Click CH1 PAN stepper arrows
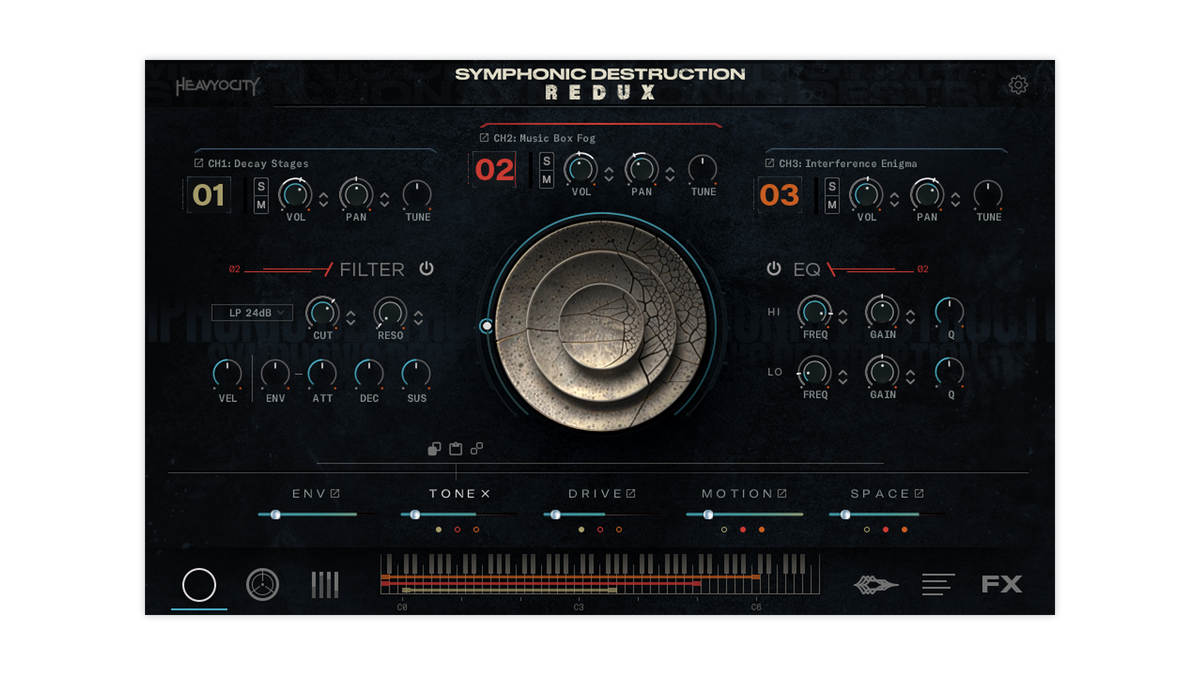The image size is (1200, 675). [384, 198]
